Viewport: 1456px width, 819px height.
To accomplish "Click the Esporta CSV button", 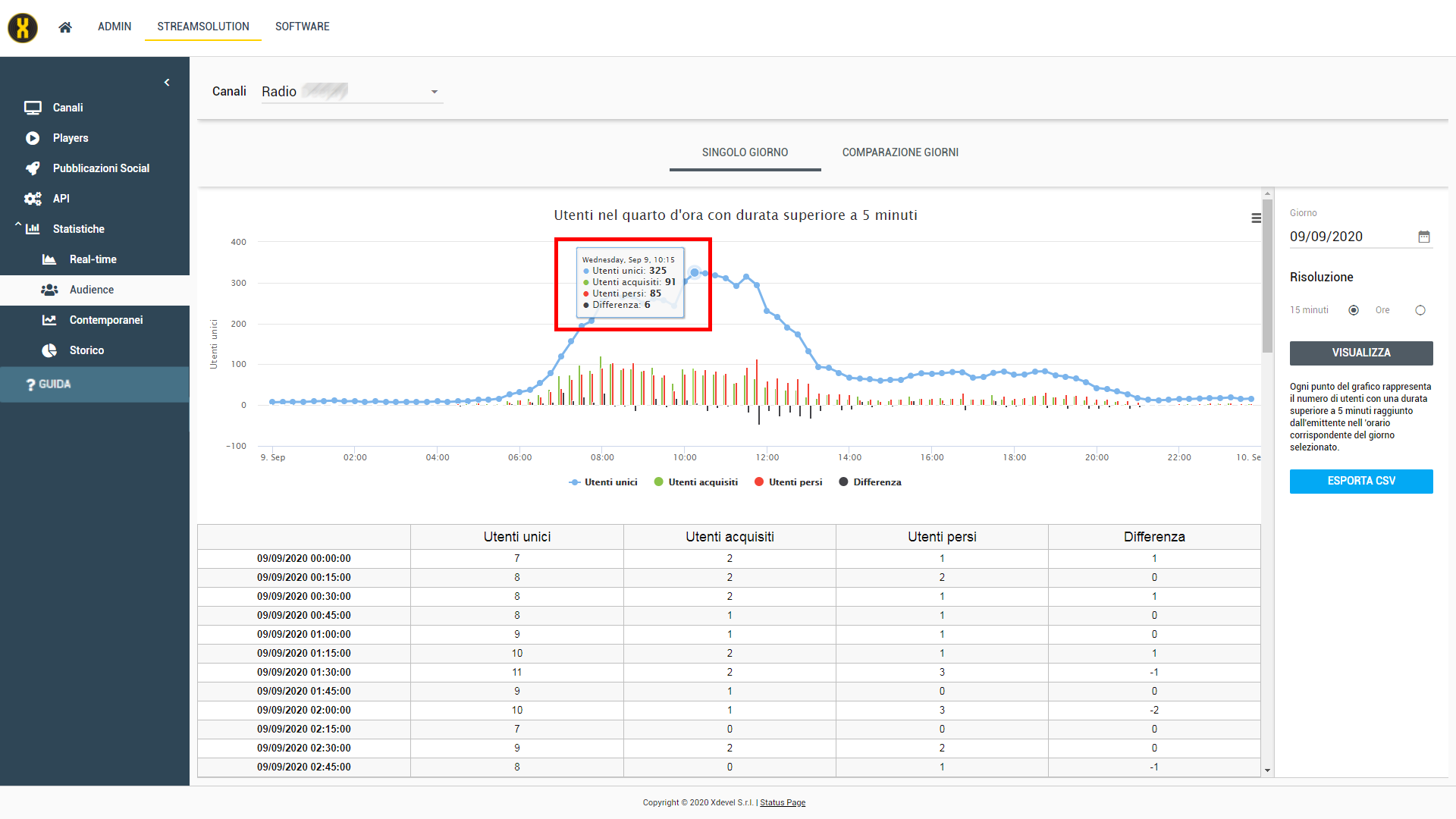I will coord(1361,481).
